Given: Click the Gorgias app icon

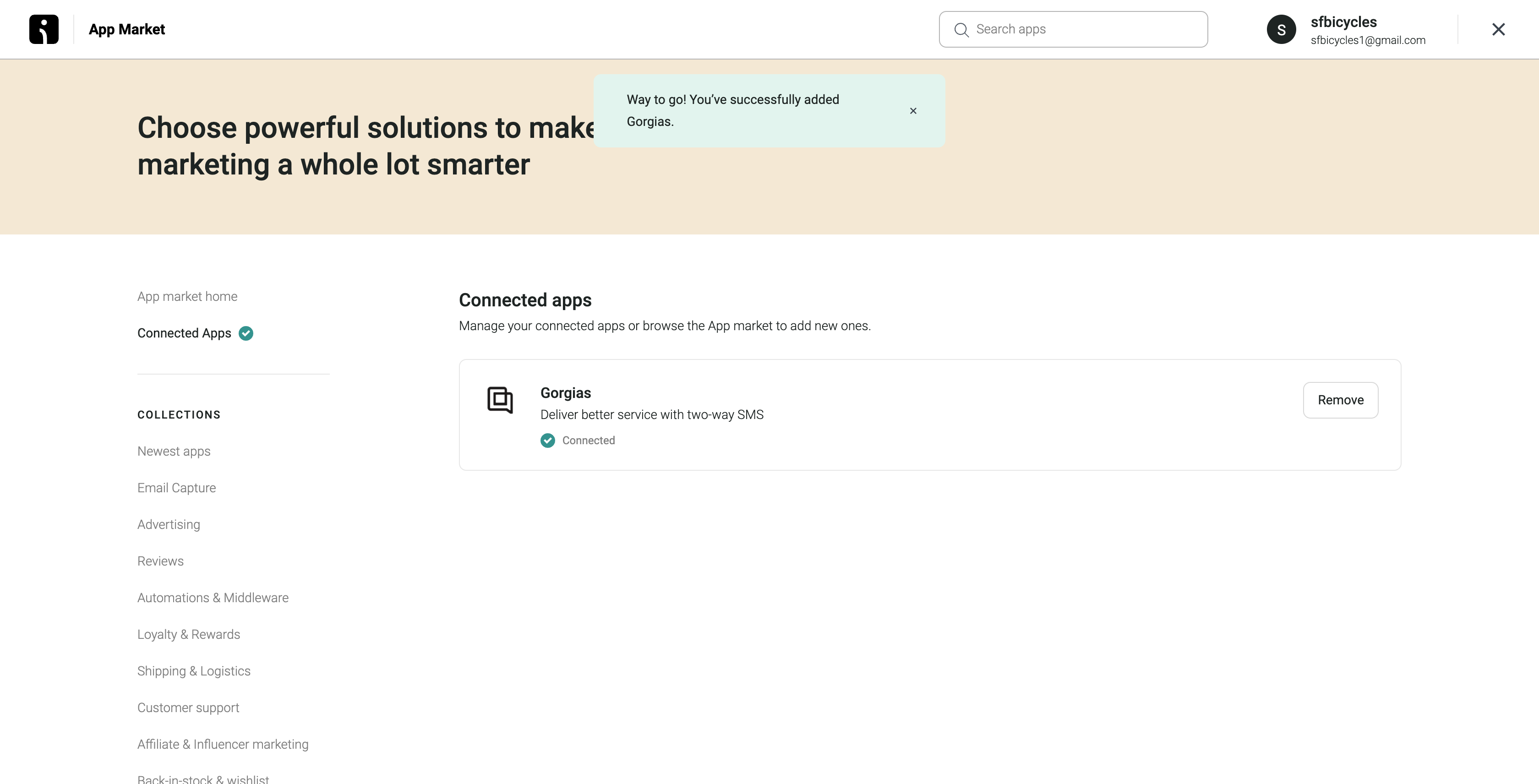Looking at the screenshot, I should tap(500, 400).
